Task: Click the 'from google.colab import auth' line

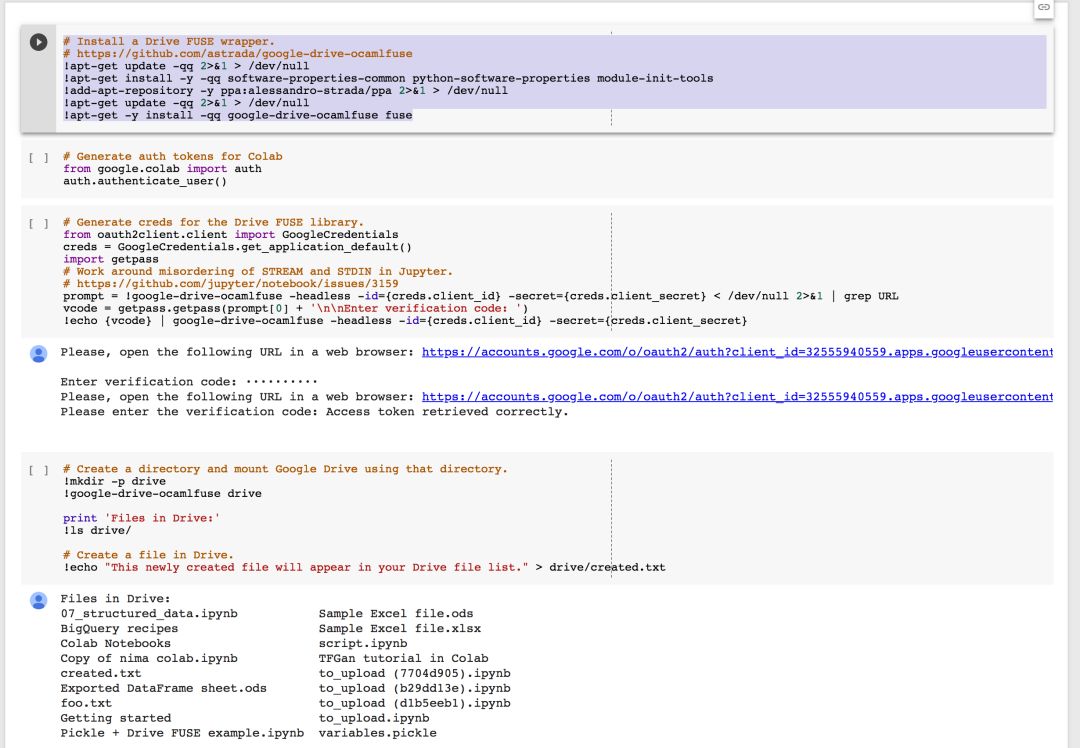Action: point(163,169)
